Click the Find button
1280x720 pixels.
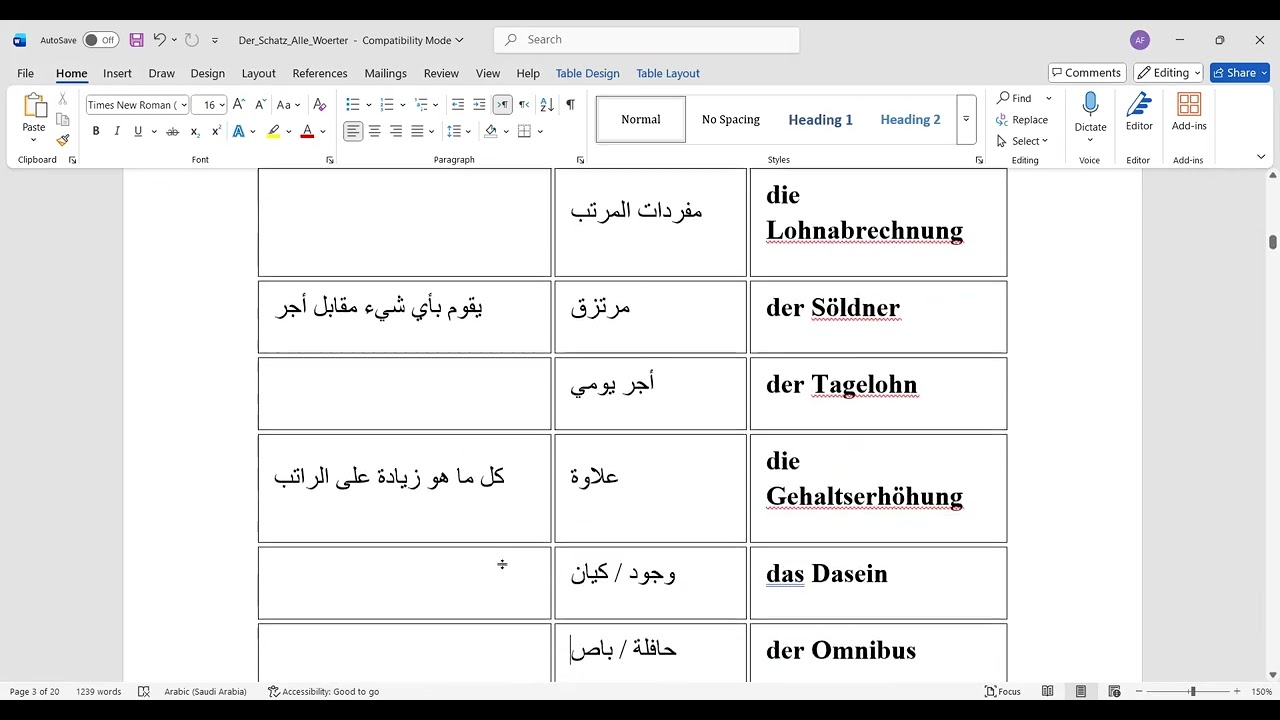tap(1014, 98)
